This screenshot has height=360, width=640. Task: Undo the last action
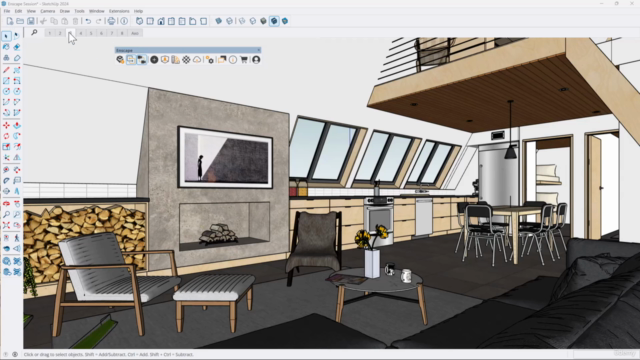tap(88, 21)
